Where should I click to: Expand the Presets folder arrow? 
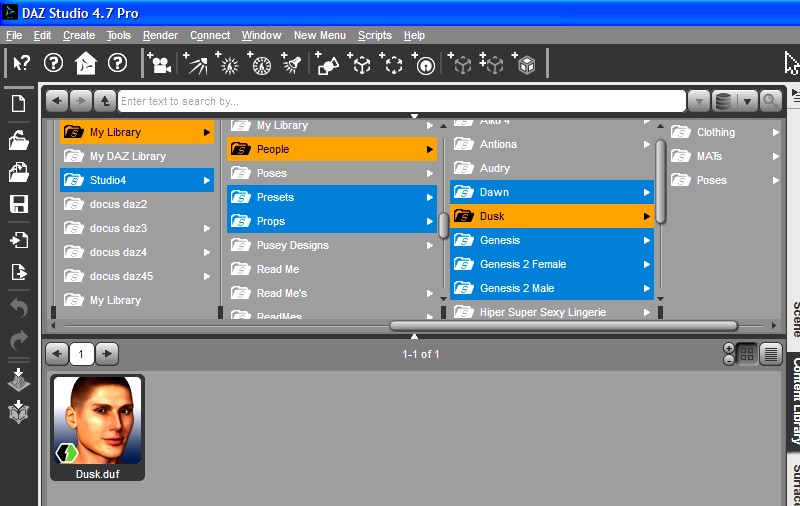430,197
